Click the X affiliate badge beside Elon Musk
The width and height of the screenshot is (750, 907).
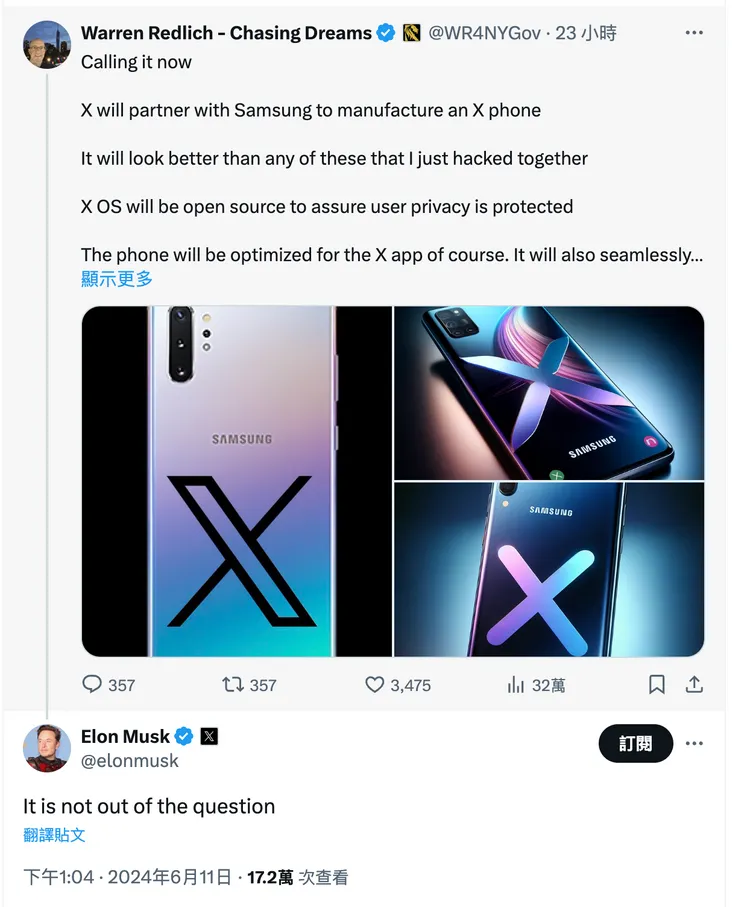pos(209,737)
